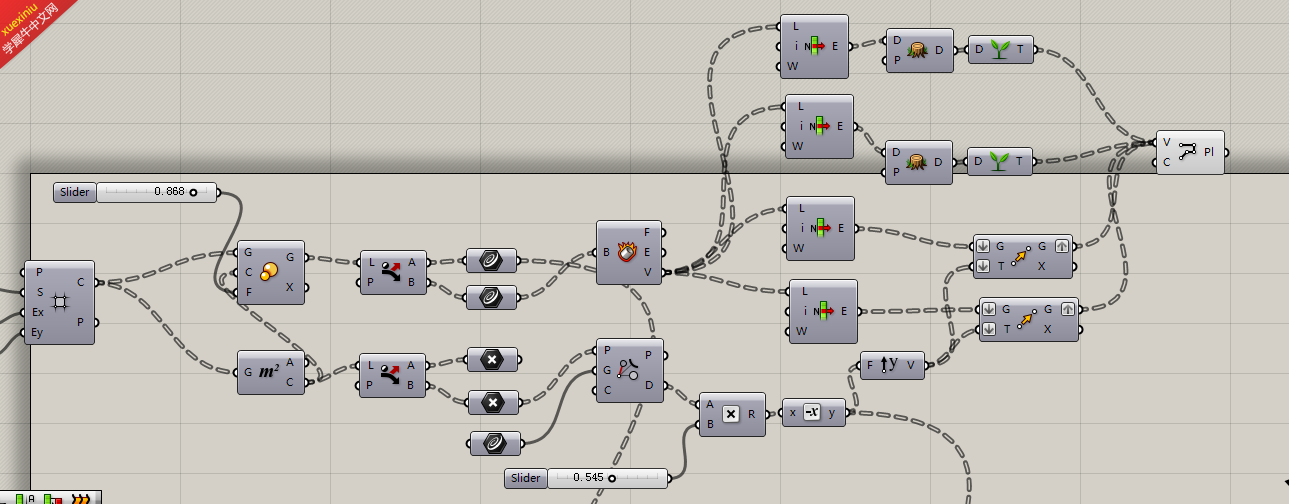
Task: Click X parameter on lower Dispatch A output
Action: tap(492, 359)
